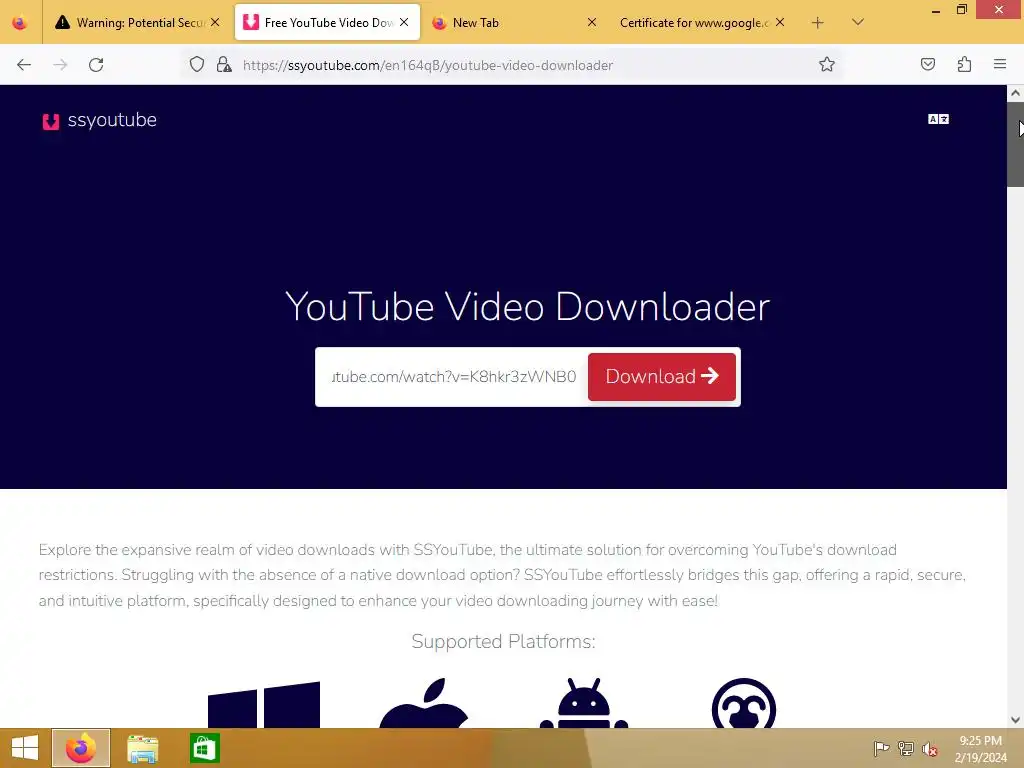
Task: Open the Action Center flag icon
Action: click(881, 748)
